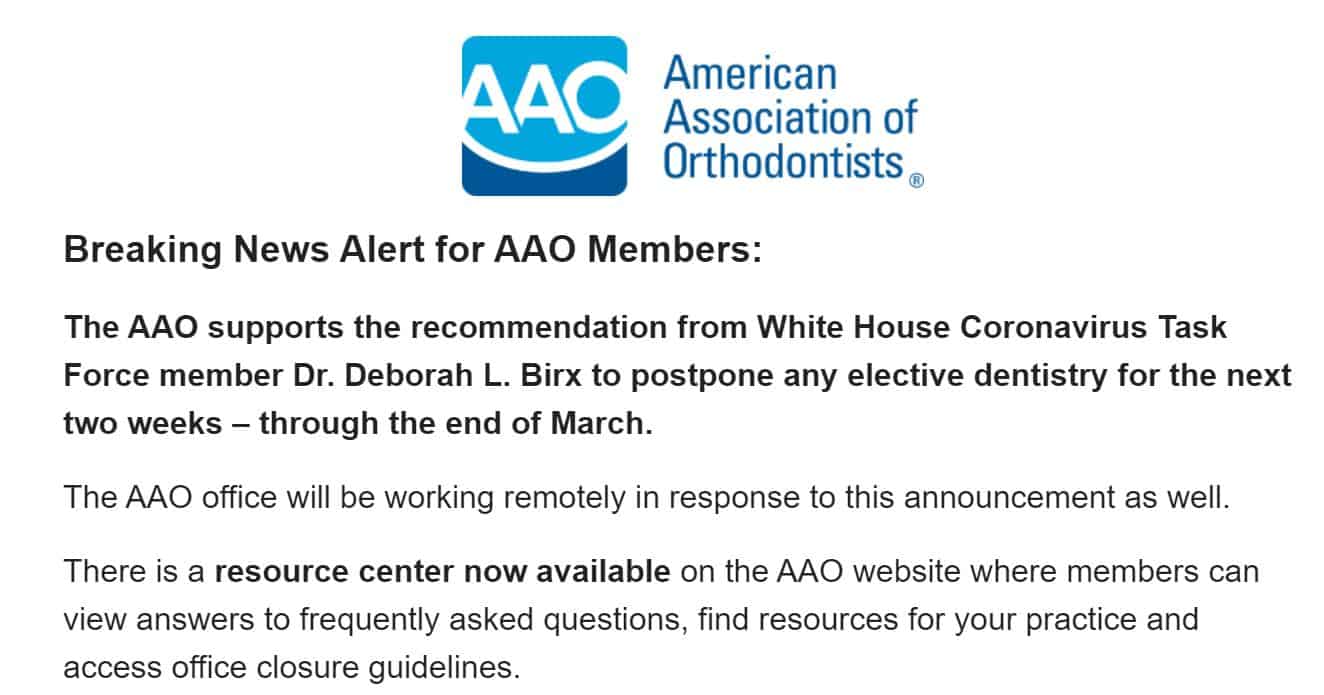
Task: Click Association of in the logo text
Action: 791,116
